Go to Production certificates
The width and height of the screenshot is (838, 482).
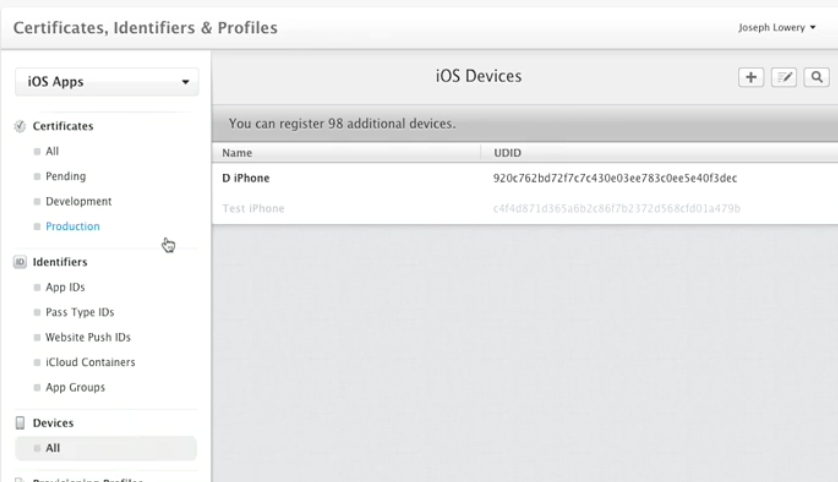72,227
